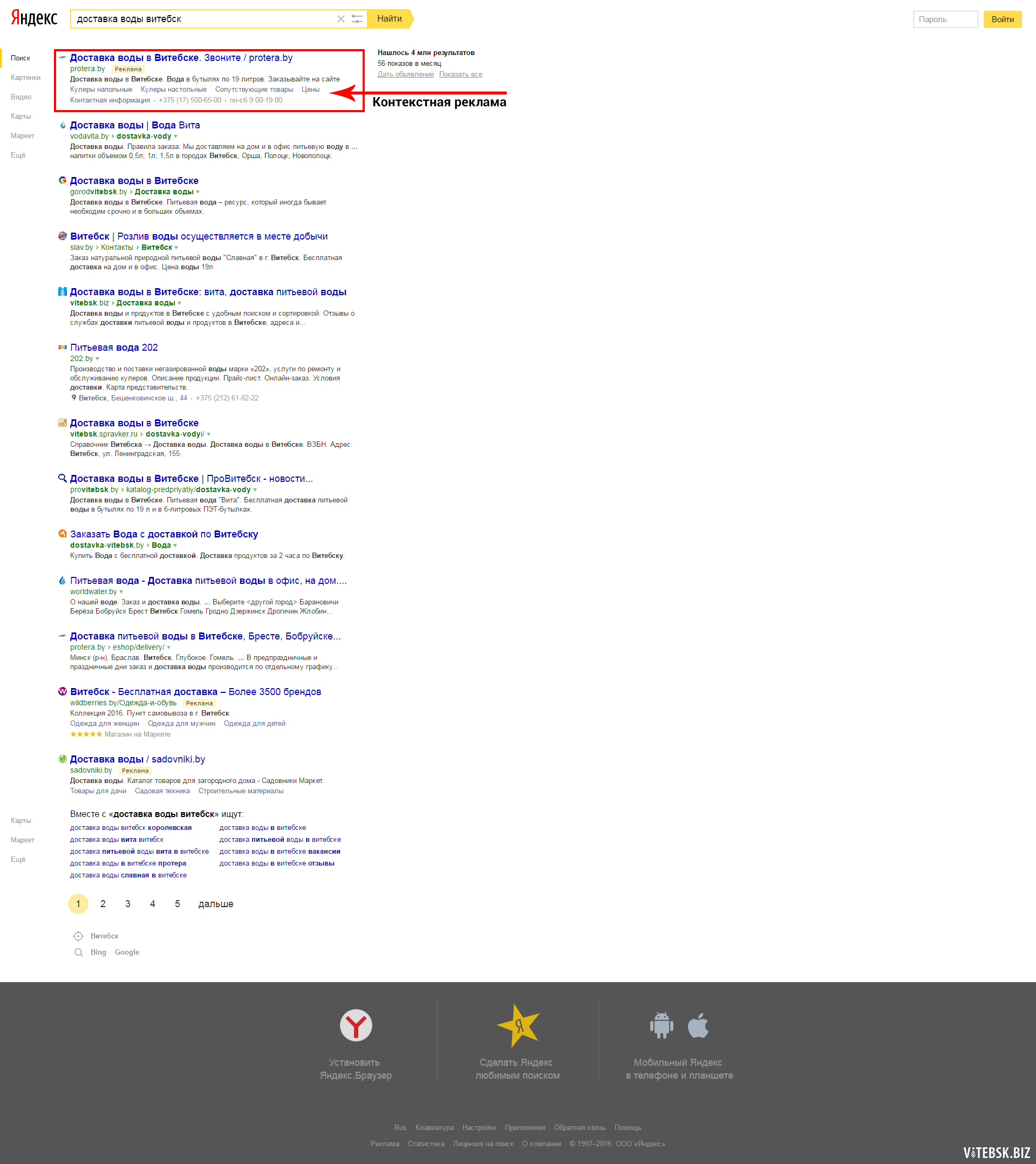Go to results page 2

[103, 904]
